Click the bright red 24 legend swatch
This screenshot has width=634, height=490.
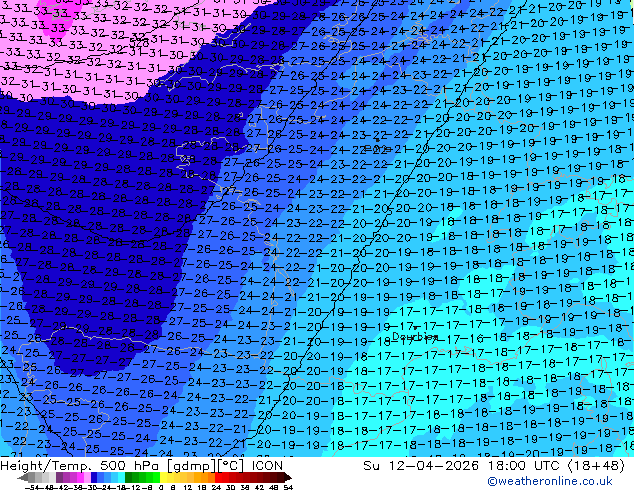218,477
